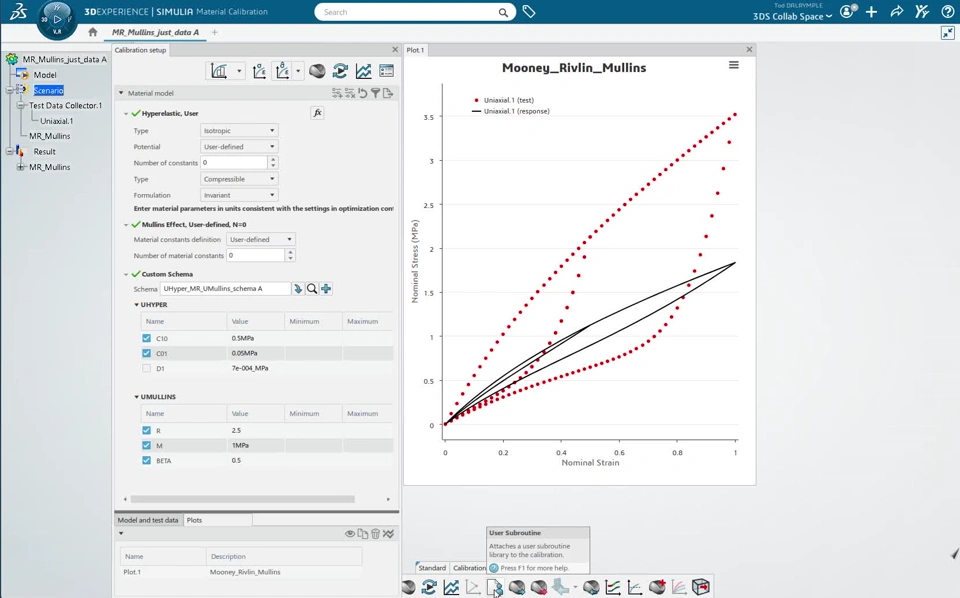Viewport: 960px width, 598px height.
Task: Click the export page icon in Material model header
Action: [x=388, y=93]
